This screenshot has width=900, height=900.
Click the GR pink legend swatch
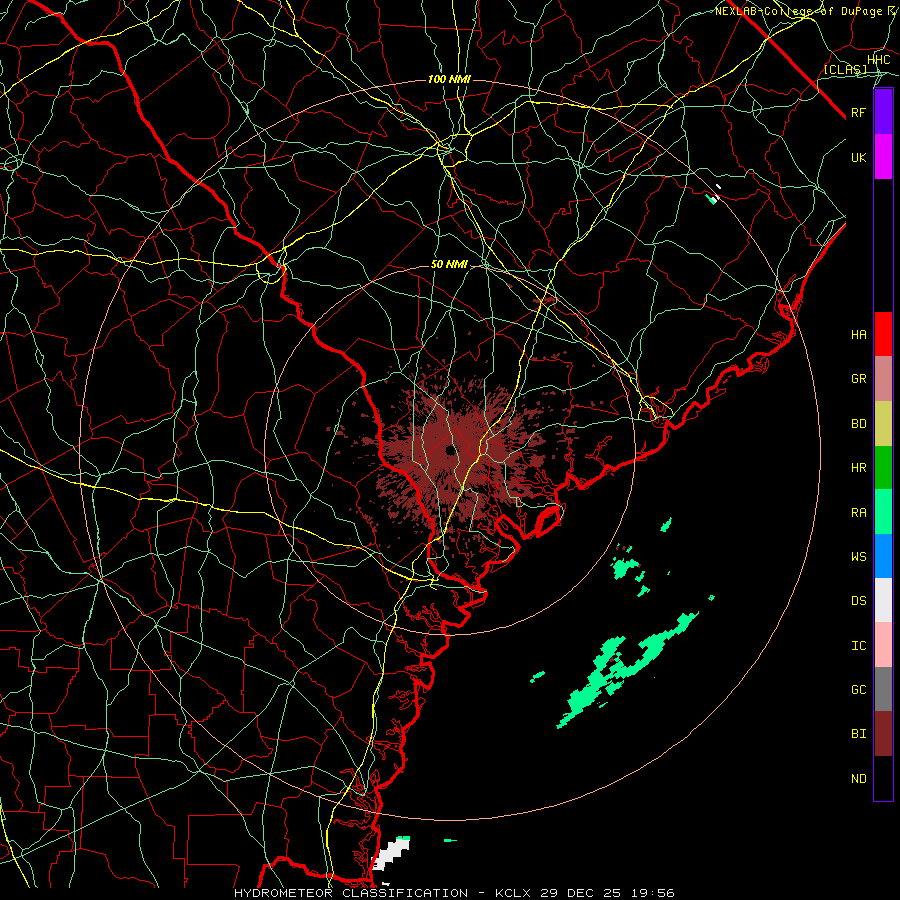point(883,379)
